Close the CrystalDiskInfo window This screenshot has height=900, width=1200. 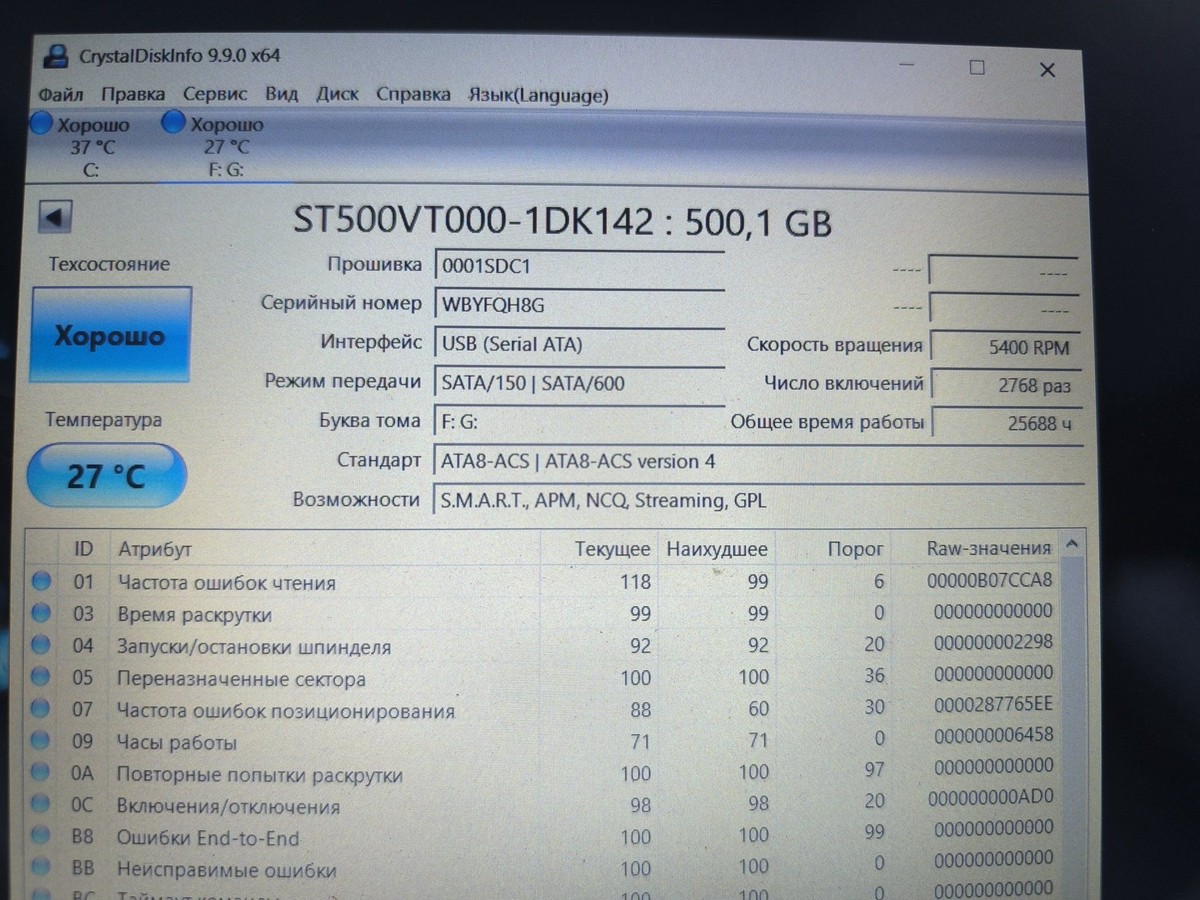coord(1047,69)
